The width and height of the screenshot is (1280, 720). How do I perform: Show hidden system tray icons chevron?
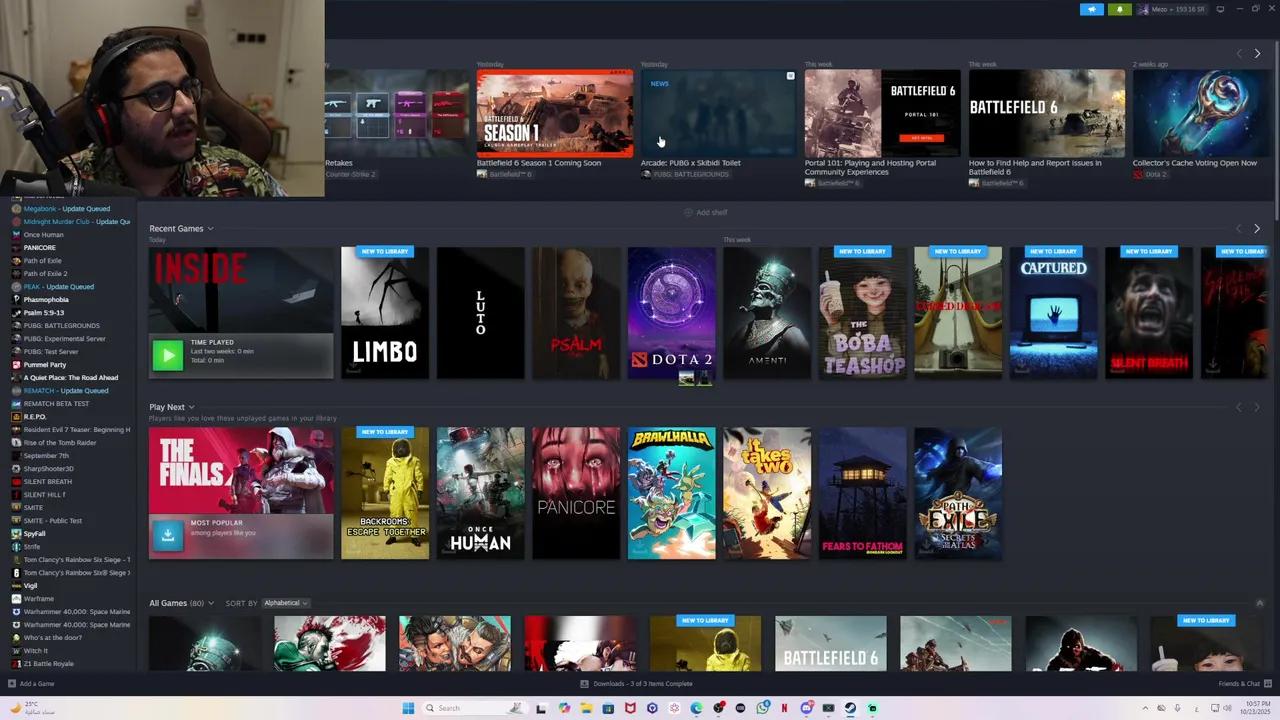pos(1145,708)
